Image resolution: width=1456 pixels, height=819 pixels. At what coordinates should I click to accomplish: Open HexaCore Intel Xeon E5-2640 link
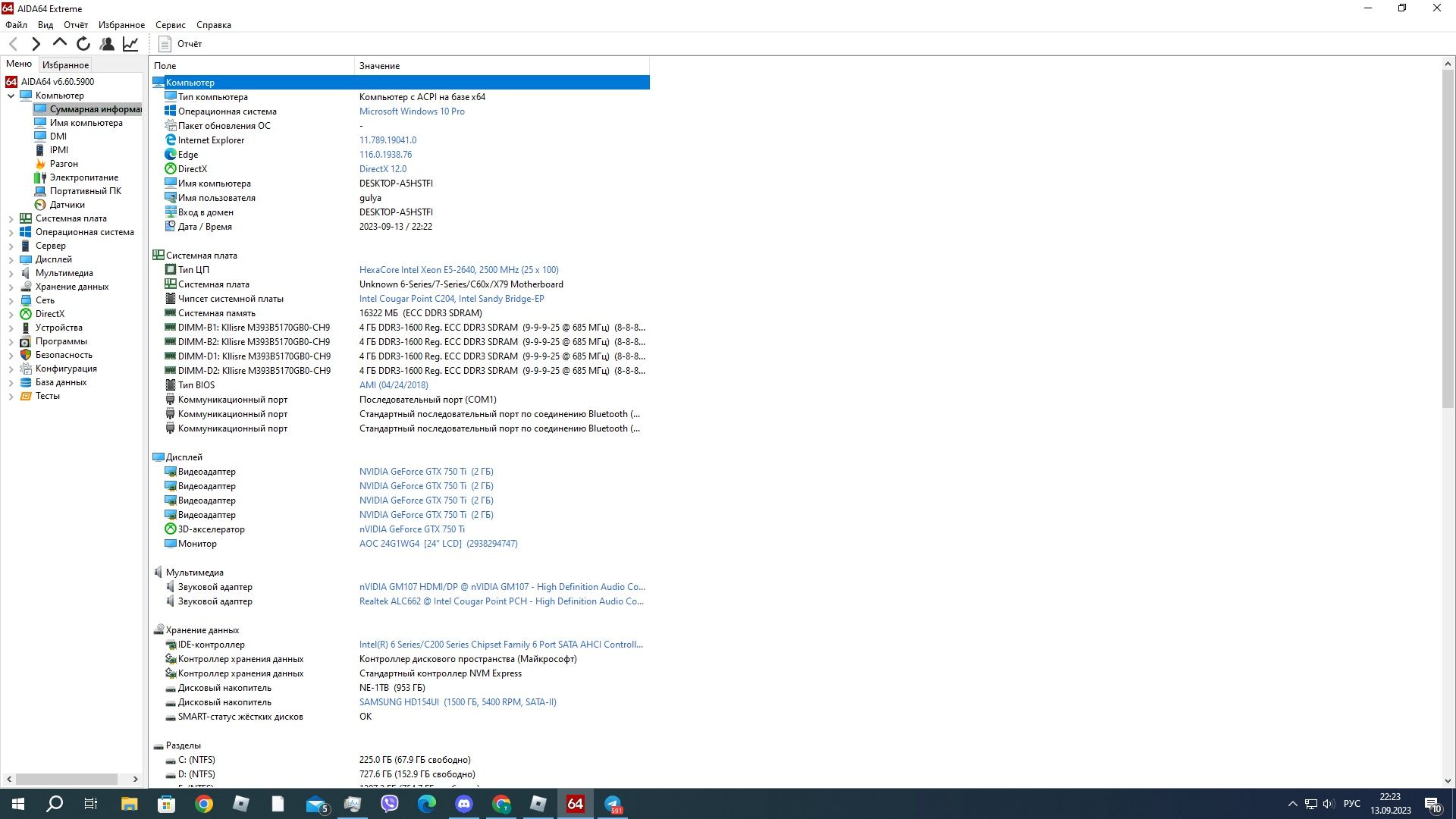[x=459, y=270]
